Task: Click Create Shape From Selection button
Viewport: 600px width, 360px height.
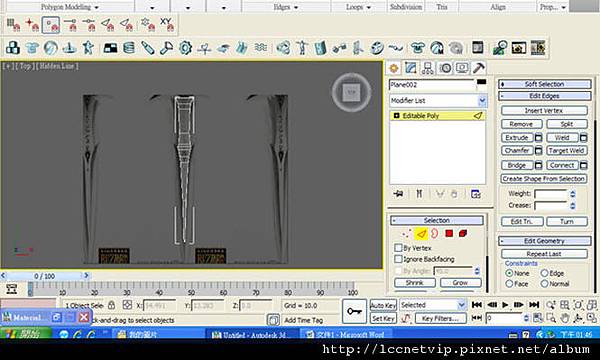Action: (x=544, y=179)
